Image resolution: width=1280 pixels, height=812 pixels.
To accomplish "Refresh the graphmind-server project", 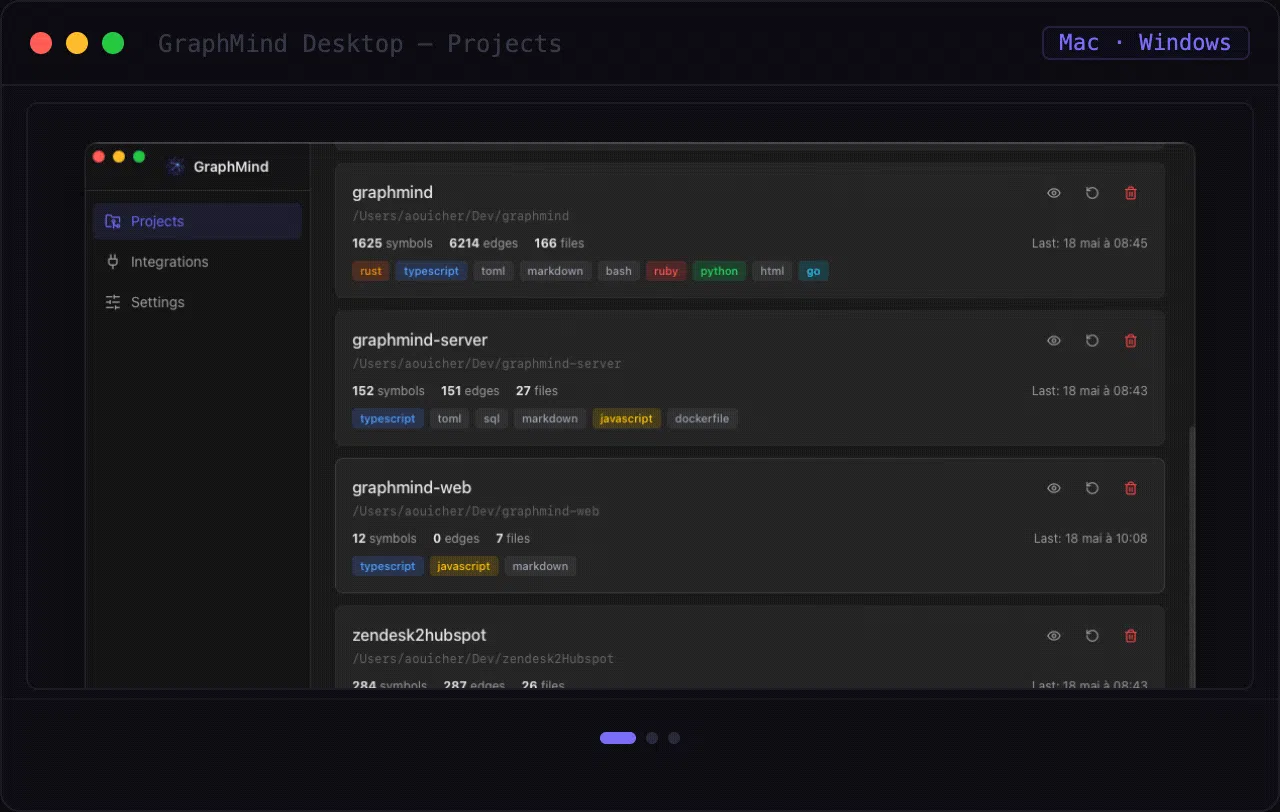I will pyautogui.click(x=1092, y=341).
